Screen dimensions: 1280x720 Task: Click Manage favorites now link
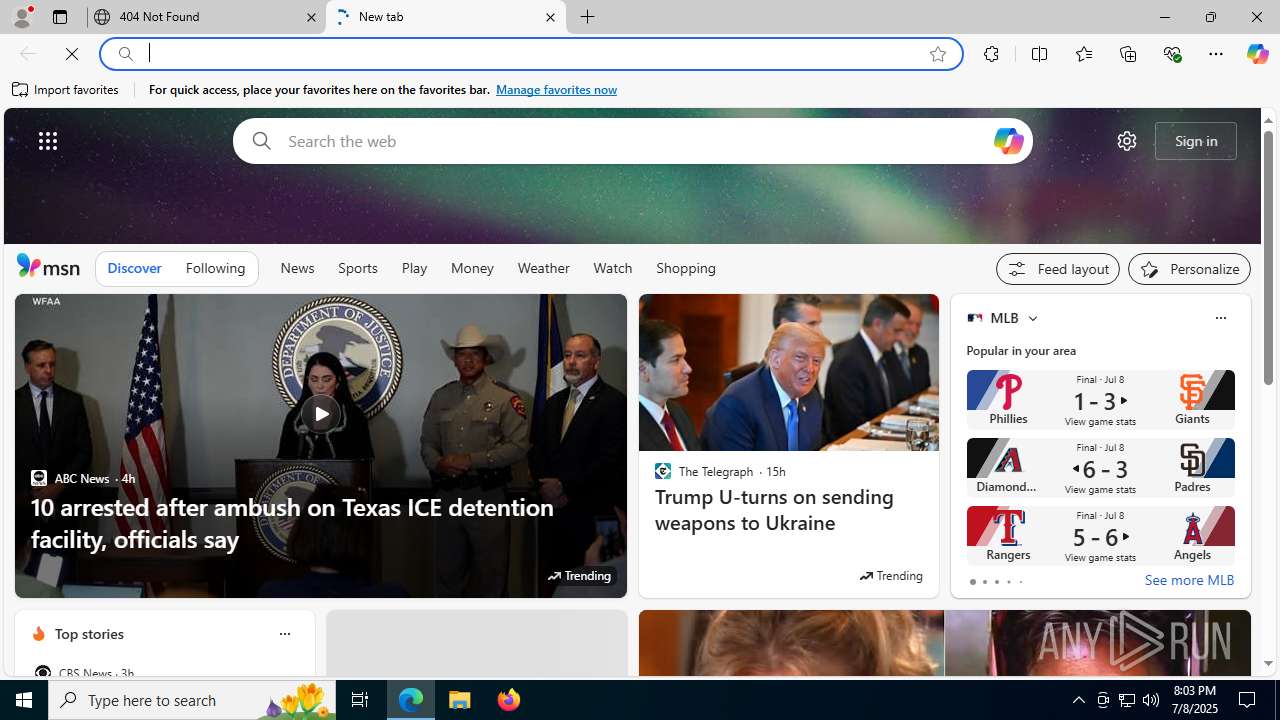(556, 90)
